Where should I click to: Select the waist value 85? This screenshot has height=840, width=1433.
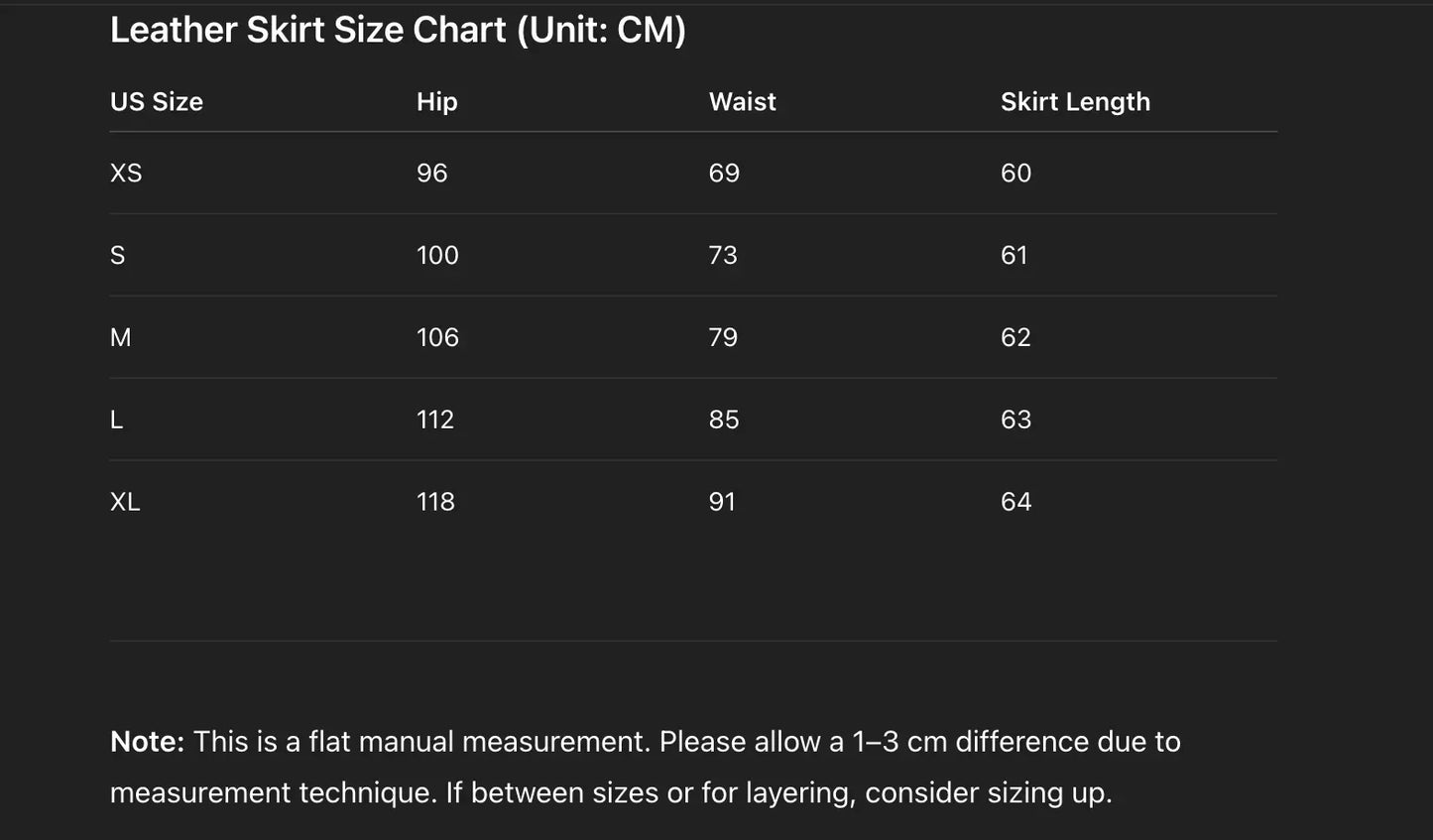pyautogui.click(x=724, y=420)
